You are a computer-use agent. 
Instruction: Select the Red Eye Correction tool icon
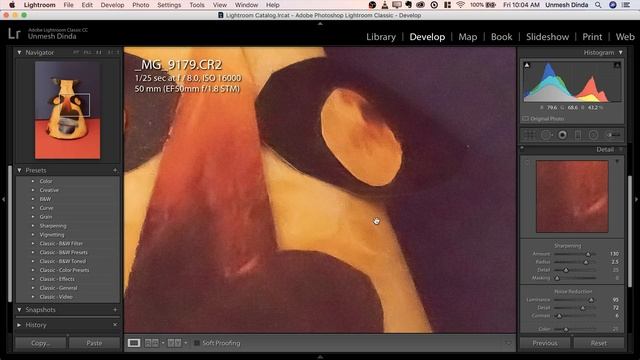pyautogui.click(x=562, y=135)
